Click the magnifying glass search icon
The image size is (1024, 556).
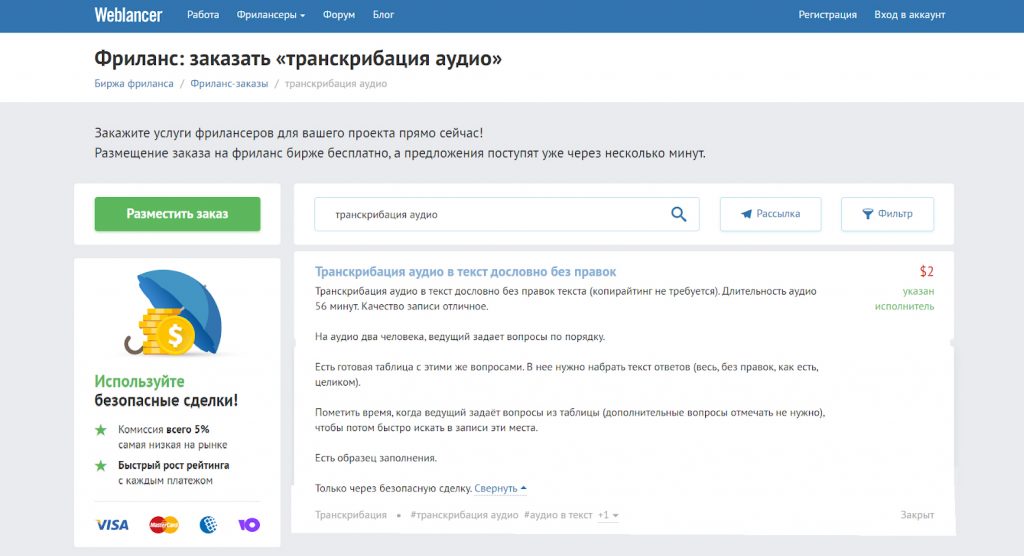[x=679, y=214]
